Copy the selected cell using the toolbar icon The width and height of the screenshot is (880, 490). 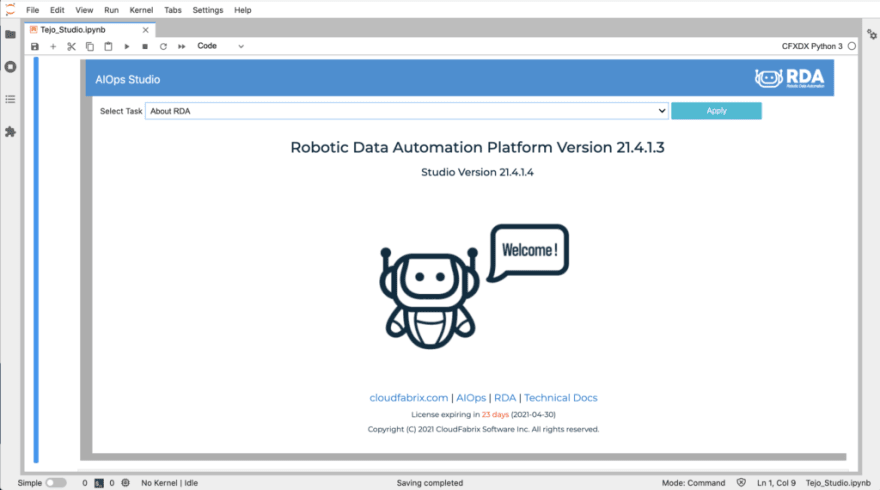90,47
